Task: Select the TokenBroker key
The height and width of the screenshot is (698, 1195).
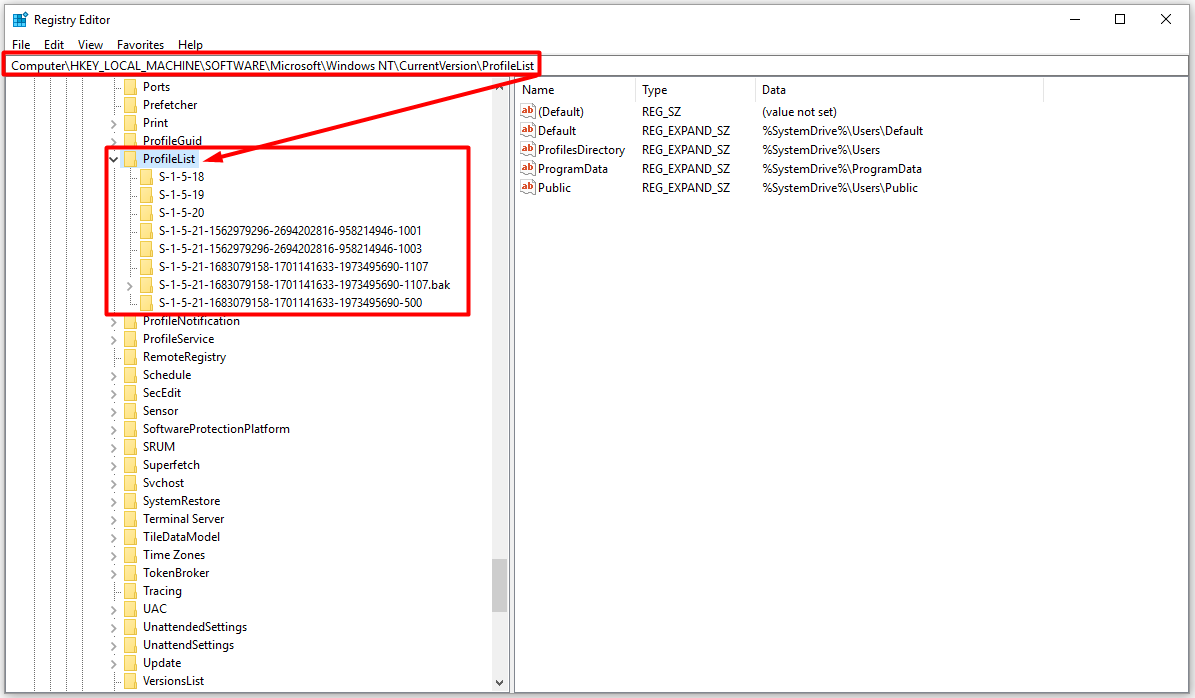Action: 176,573
